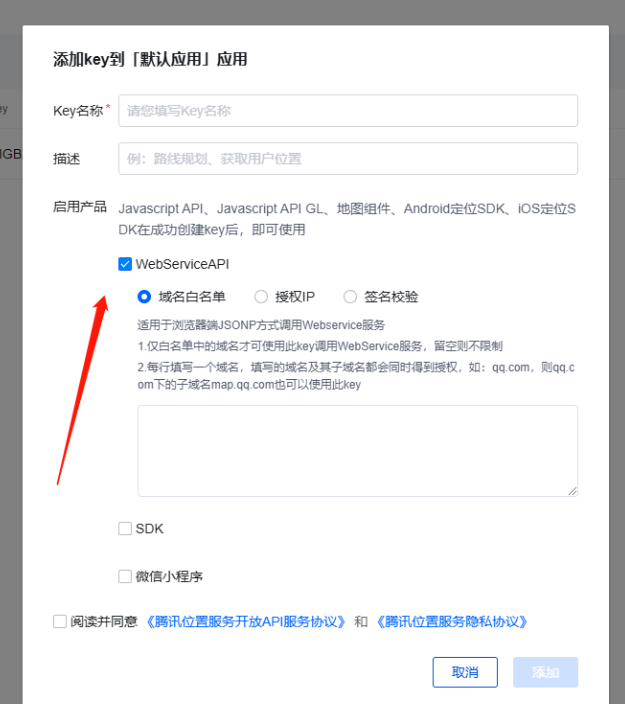Enable the 微信小程序 checkbox
625x704 pixels.
(125, 576)
